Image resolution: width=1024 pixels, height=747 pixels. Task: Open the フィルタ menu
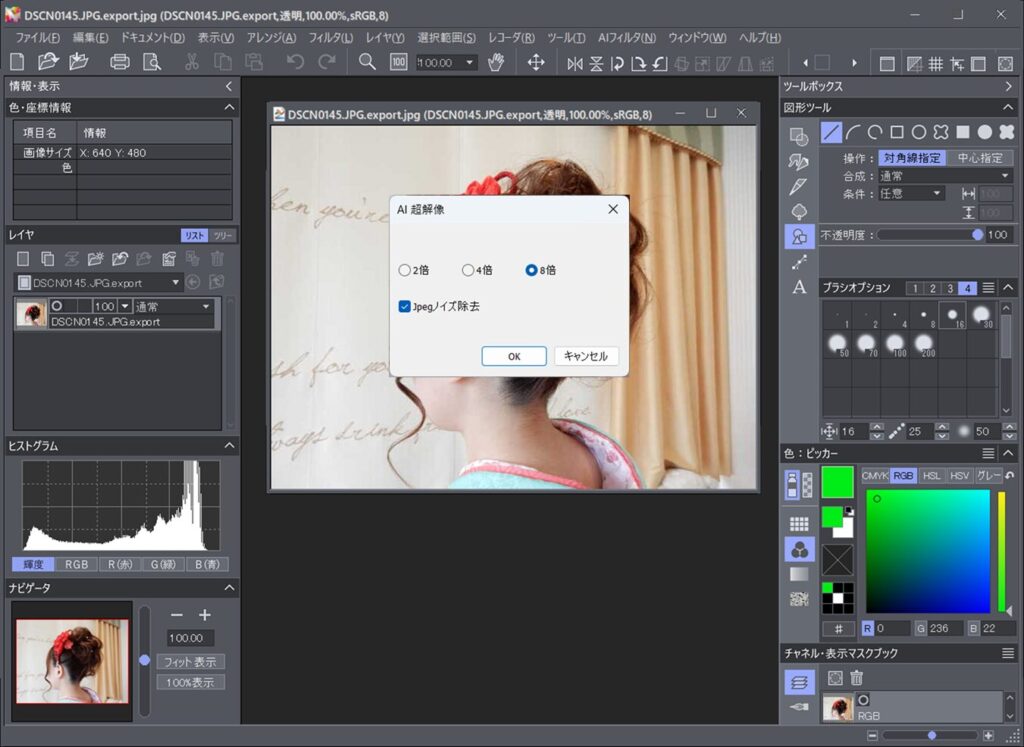(330, 37)
